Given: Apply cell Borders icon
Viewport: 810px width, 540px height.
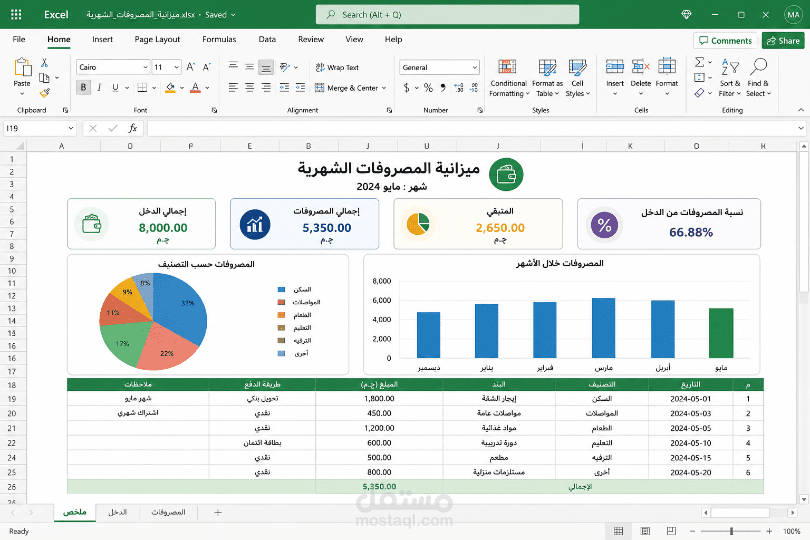Looking at the screenshot, I should tap(142, 88).
